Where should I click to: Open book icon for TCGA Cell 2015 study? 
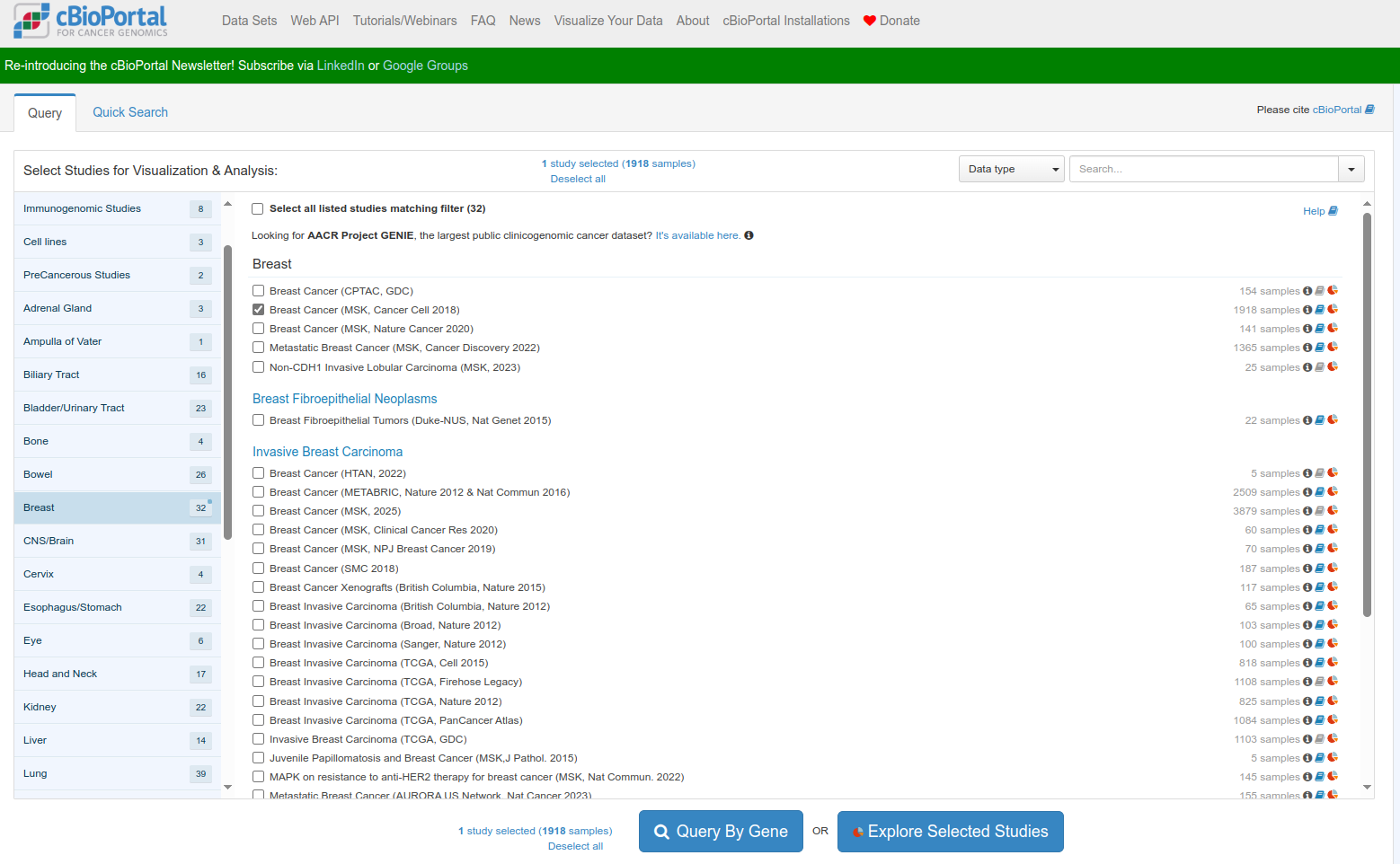click(1320, 663)
